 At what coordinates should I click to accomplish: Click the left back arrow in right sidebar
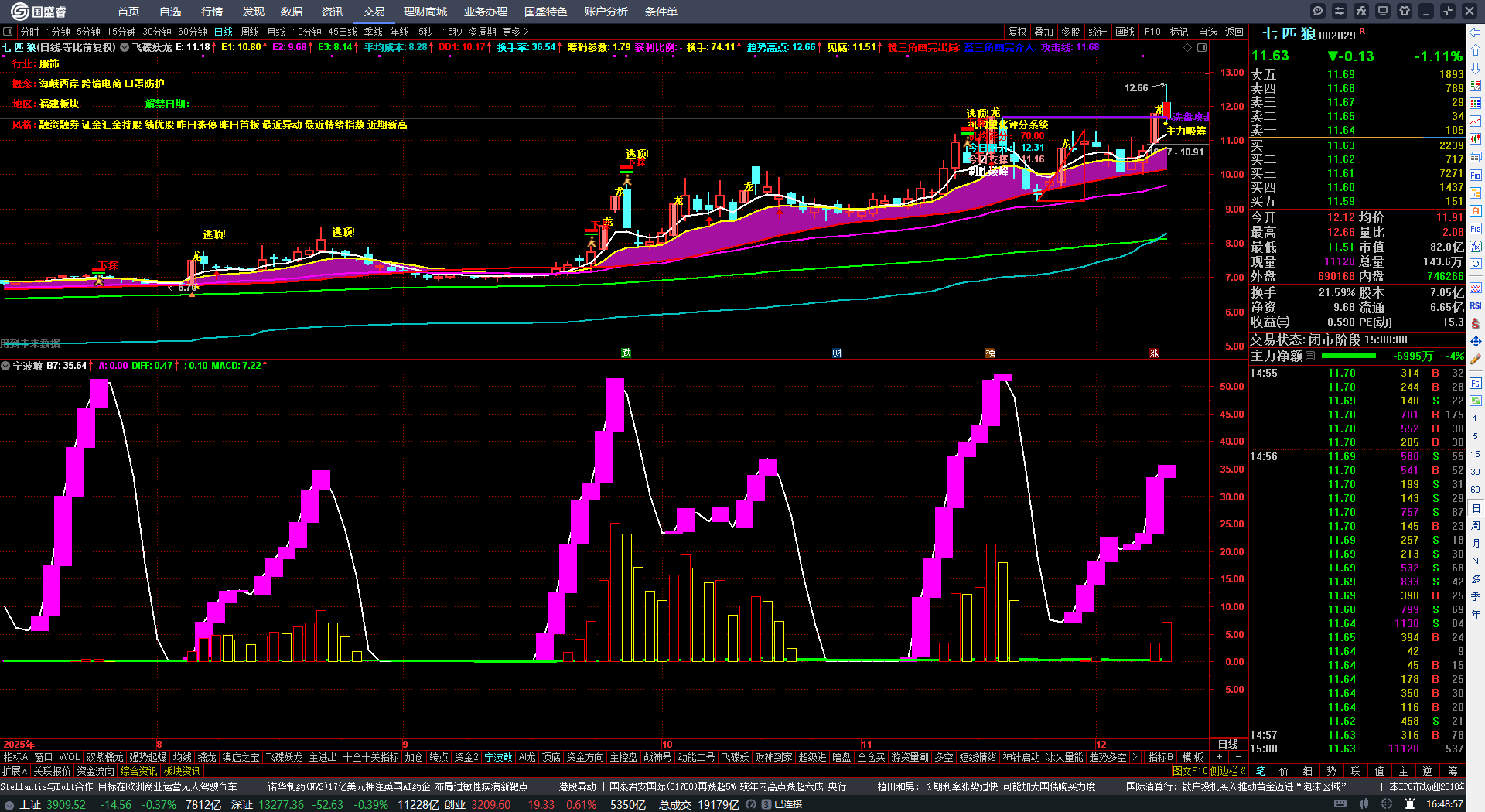[1476, 32]
